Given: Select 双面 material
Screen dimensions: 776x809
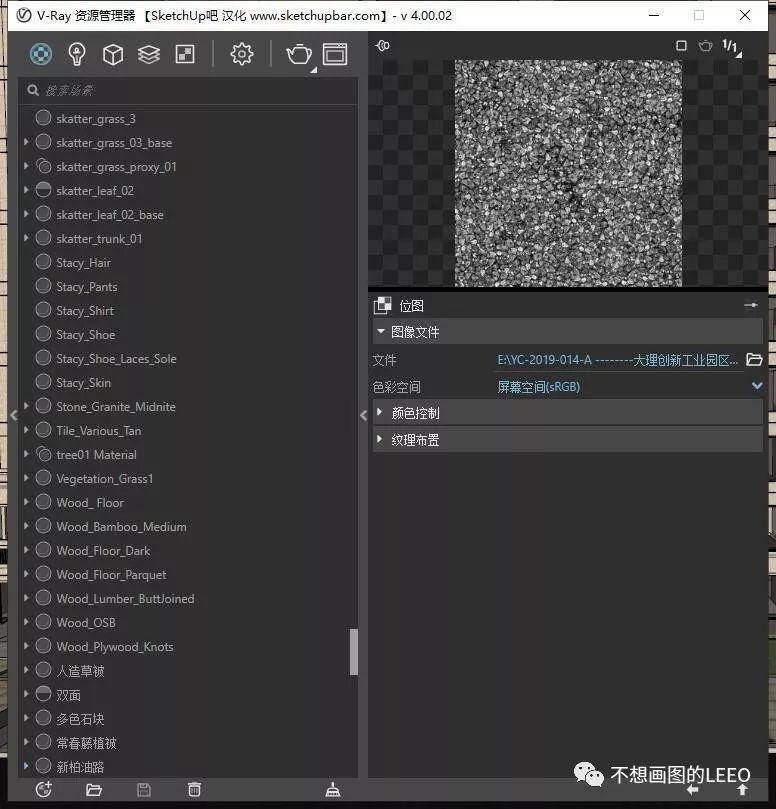Looking at the screenshot, I should (69, 695).
